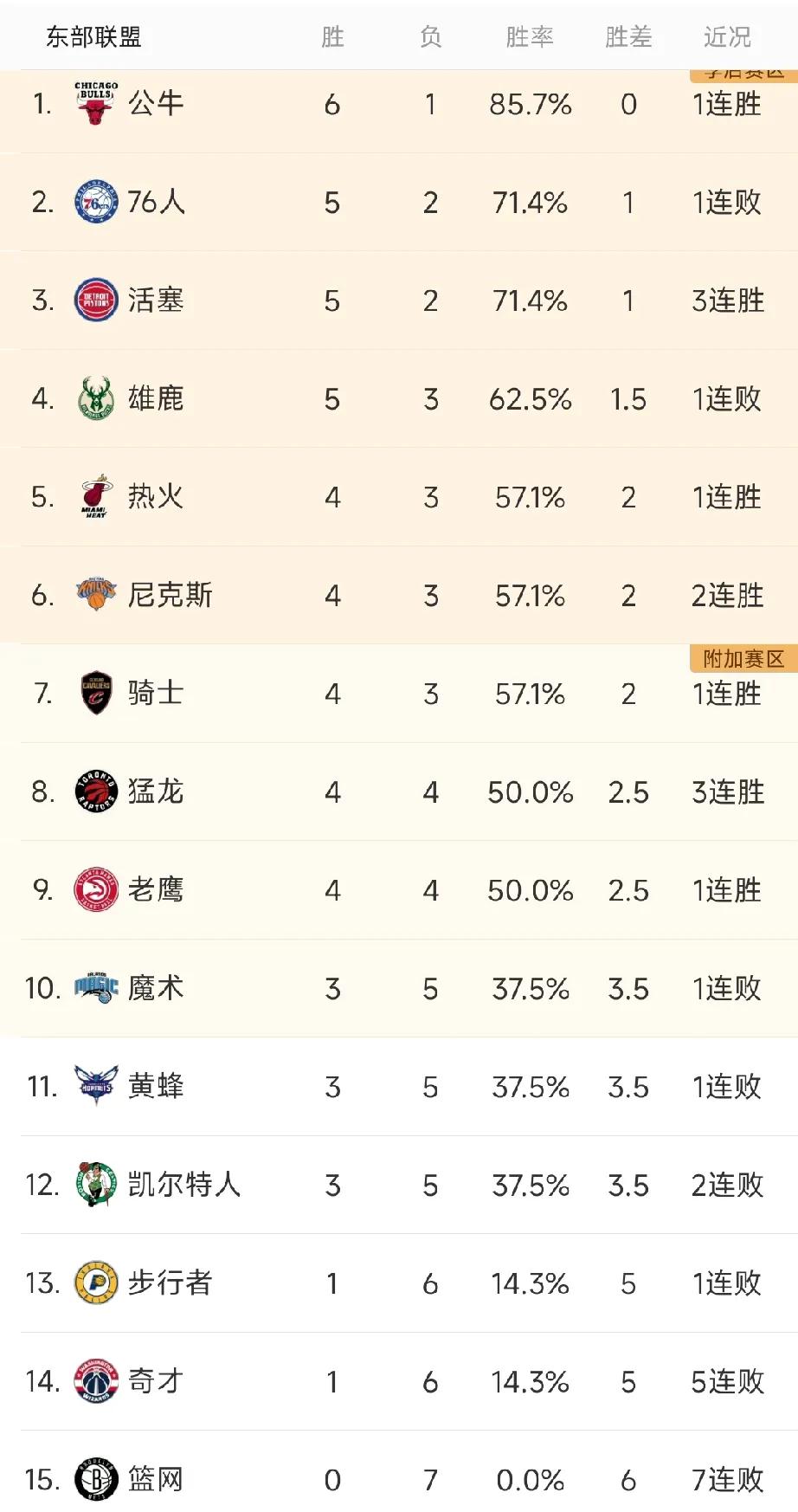Open the 尼克斯 team name link

point(172,595)
